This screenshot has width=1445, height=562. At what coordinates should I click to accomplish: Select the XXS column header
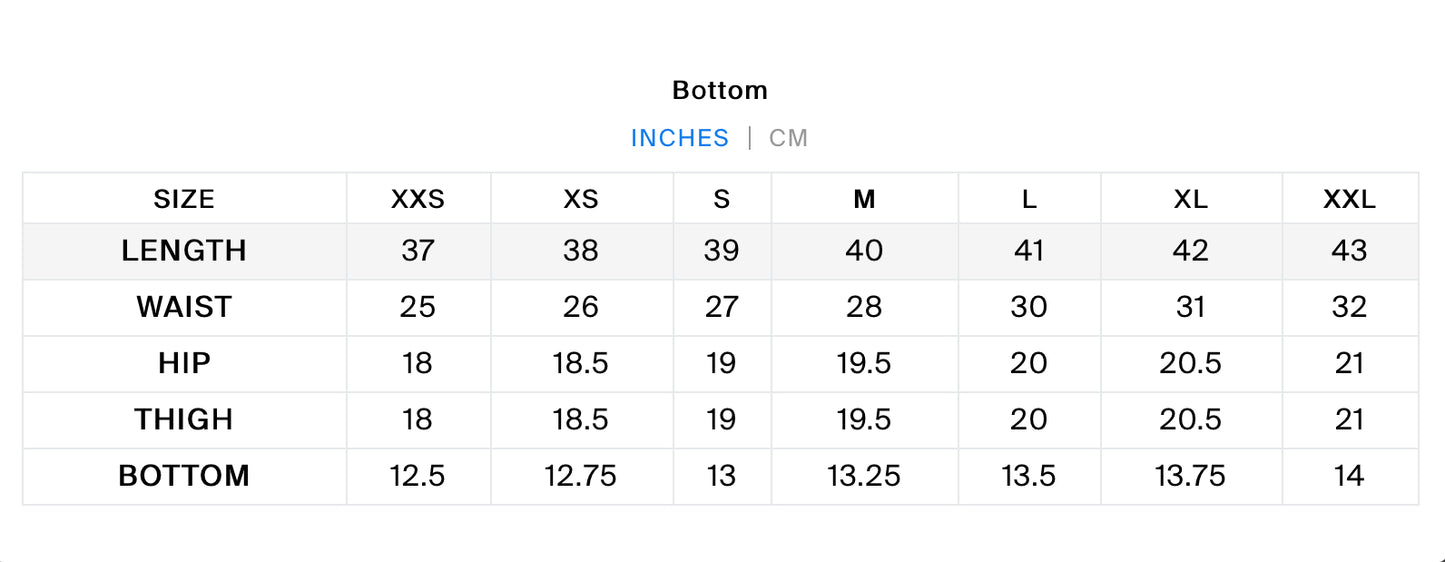pos(418,199)
